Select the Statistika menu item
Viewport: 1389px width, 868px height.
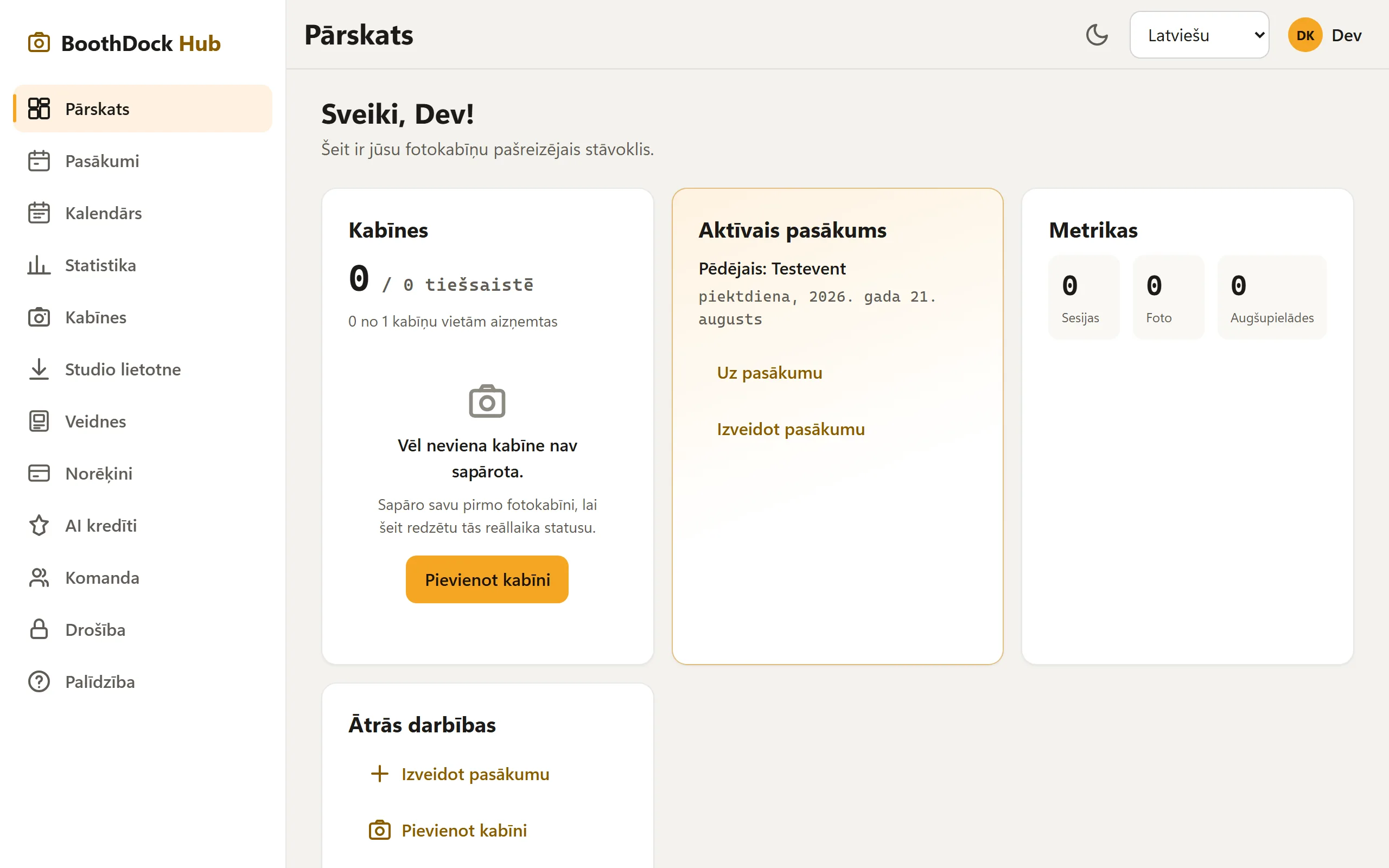[142, 265]
